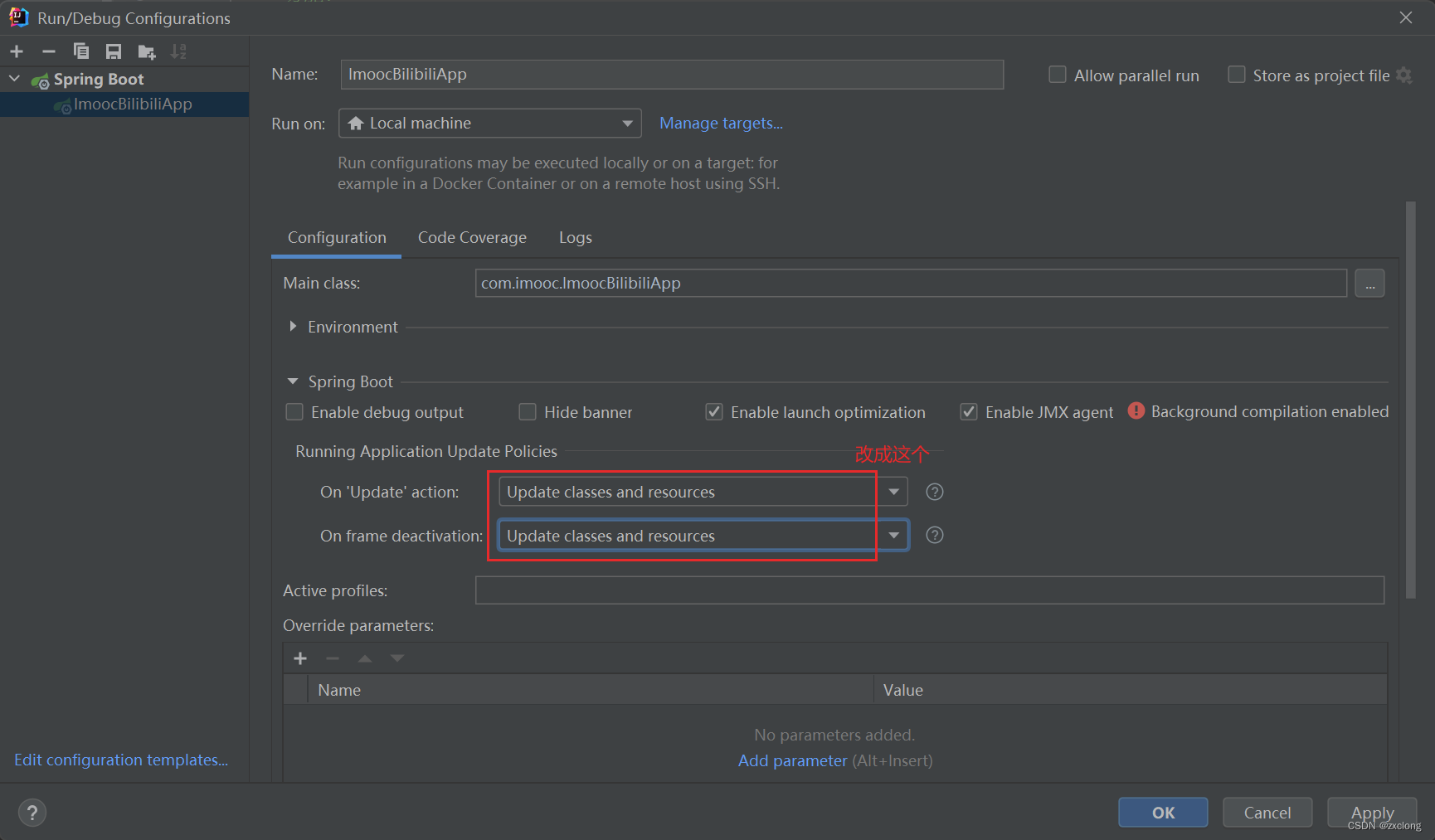Open the Store as project file gear settings
The image size is (1435, 840).
(x=1404, y=75)
